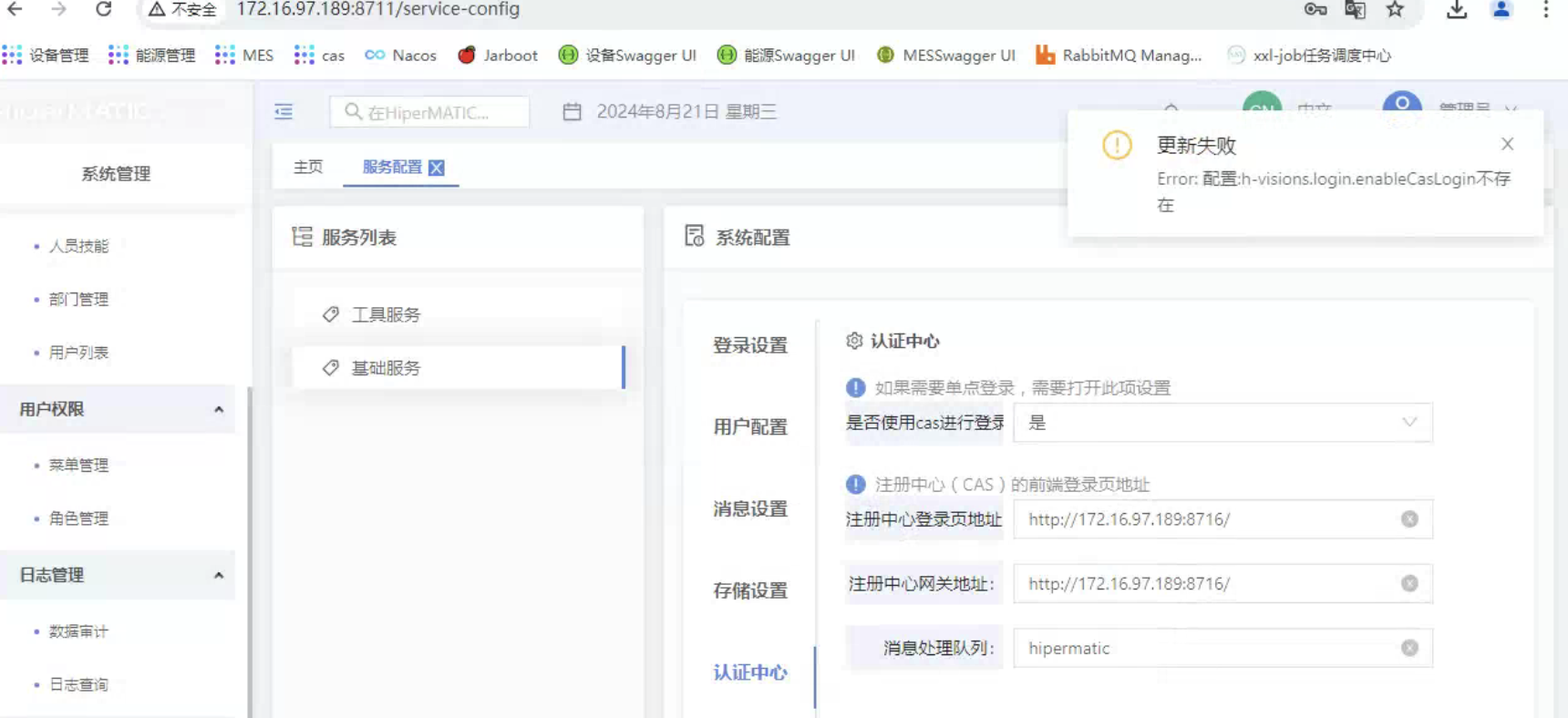This screenshot has height=718, width=1568.
Task: Switch to 登录设置 section
Action: 750,345
